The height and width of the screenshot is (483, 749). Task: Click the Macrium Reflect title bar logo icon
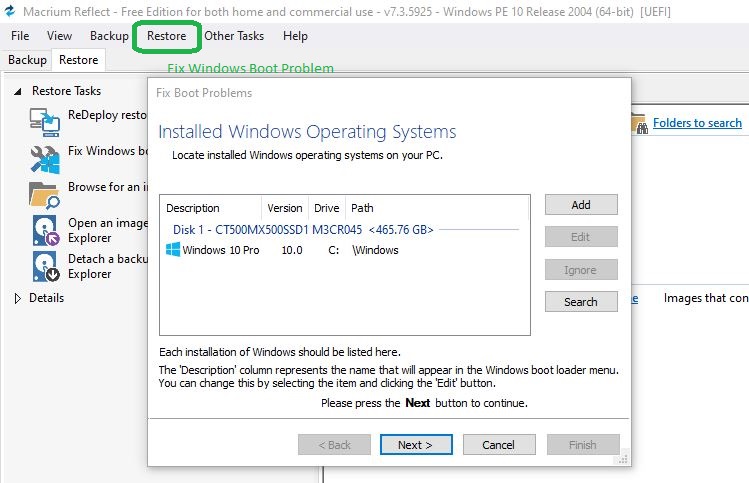[9, 11]
